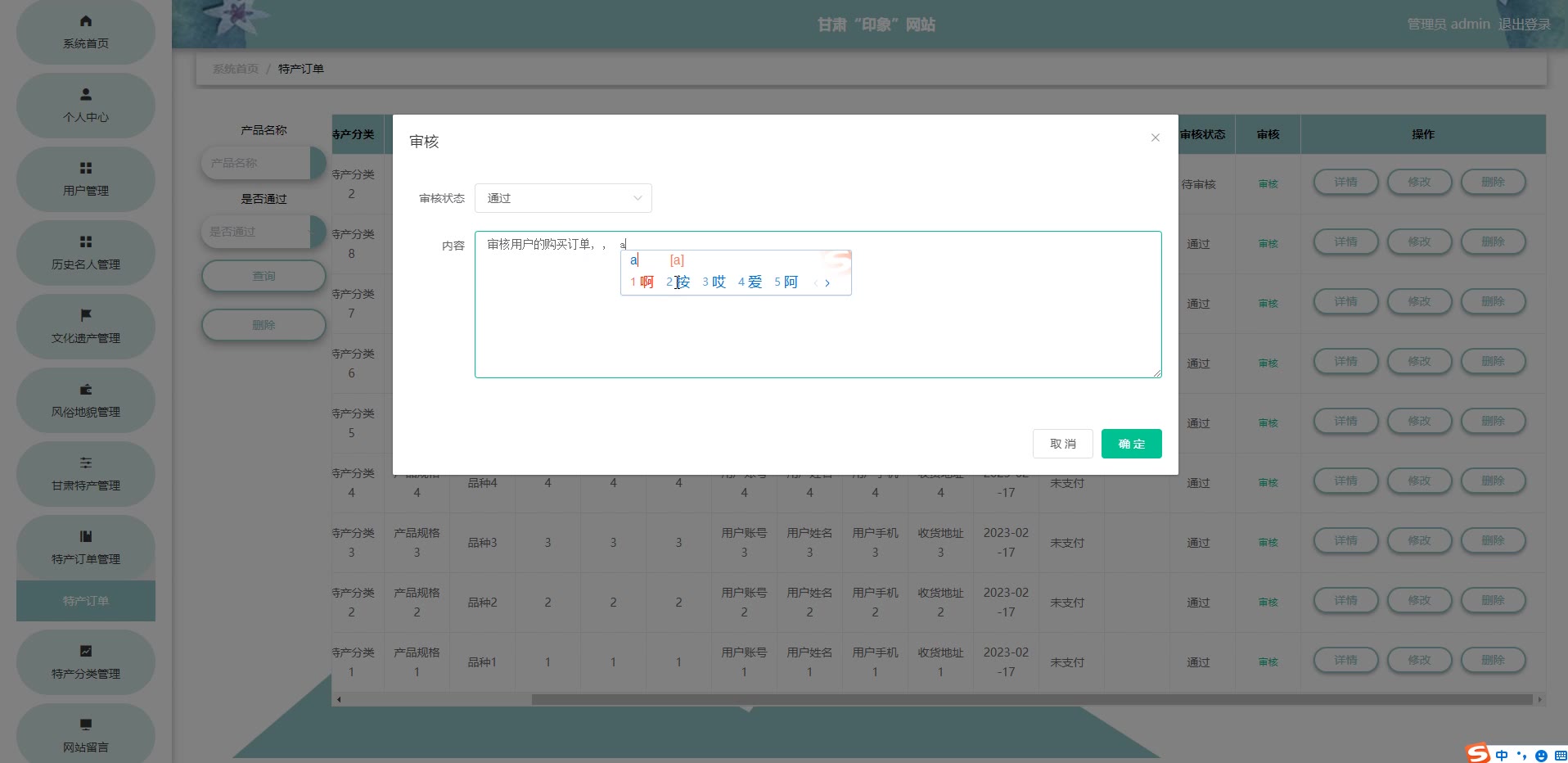The image size is (1568, 763).
Task: Go to next IME candidate page arrow
Action: [827, 283]
